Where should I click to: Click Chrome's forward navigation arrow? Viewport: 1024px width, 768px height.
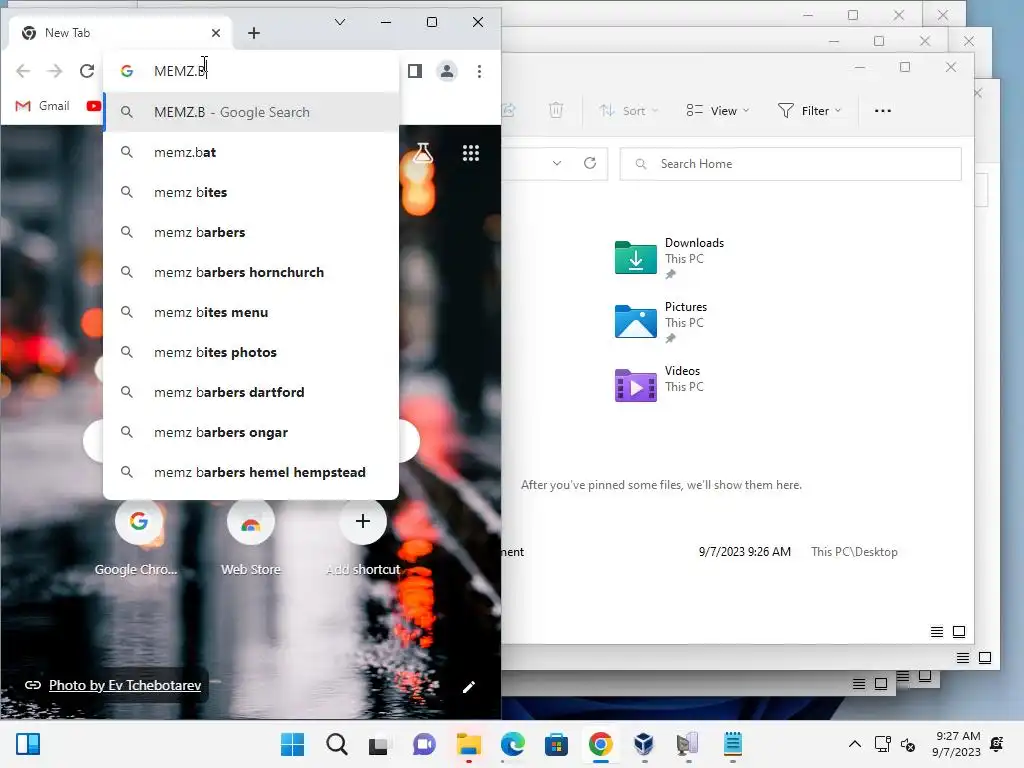(55, 71)
